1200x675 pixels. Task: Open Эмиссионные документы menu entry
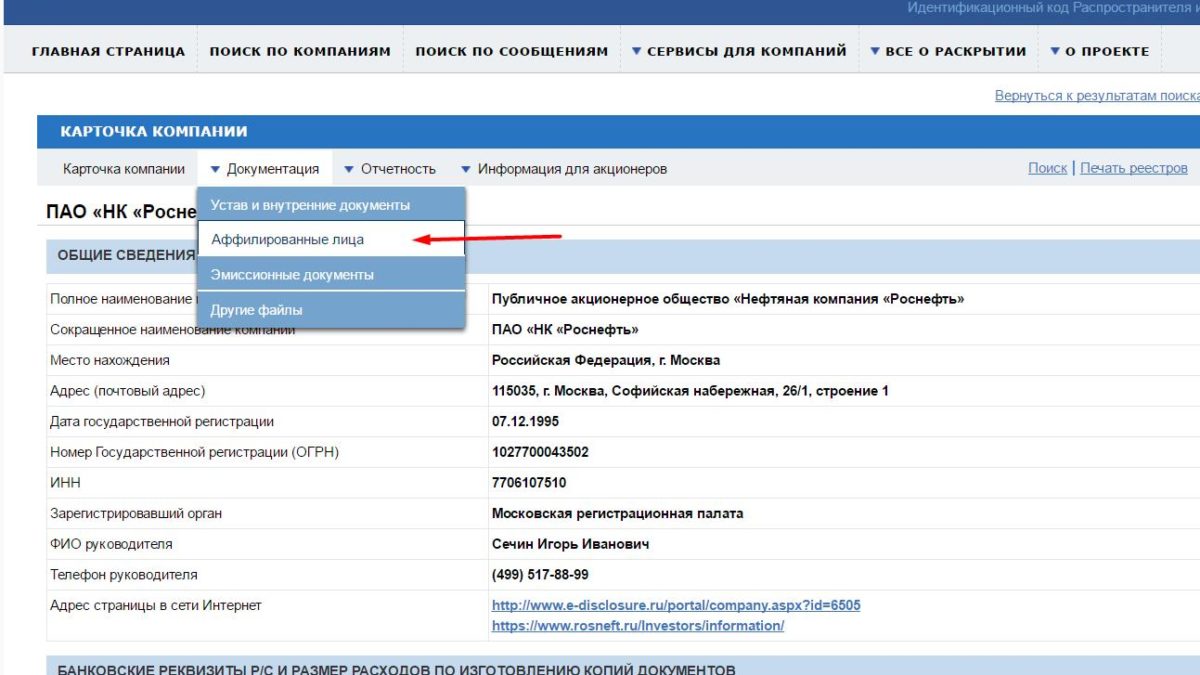331,274
